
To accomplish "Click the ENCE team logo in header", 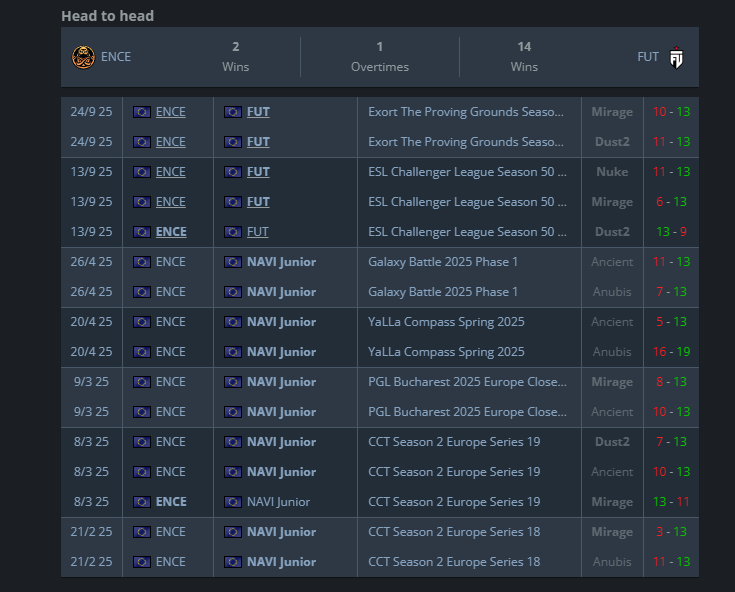I will click(x=83, y=57).
